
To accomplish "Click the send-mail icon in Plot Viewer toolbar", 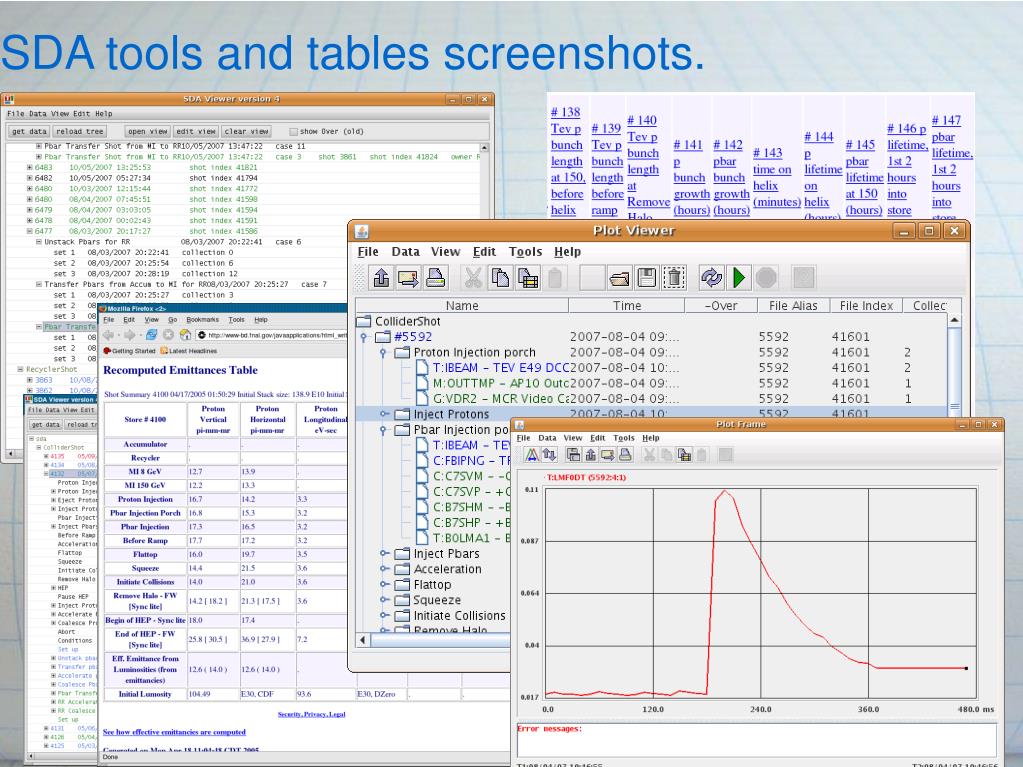I will tap(408, 278).
